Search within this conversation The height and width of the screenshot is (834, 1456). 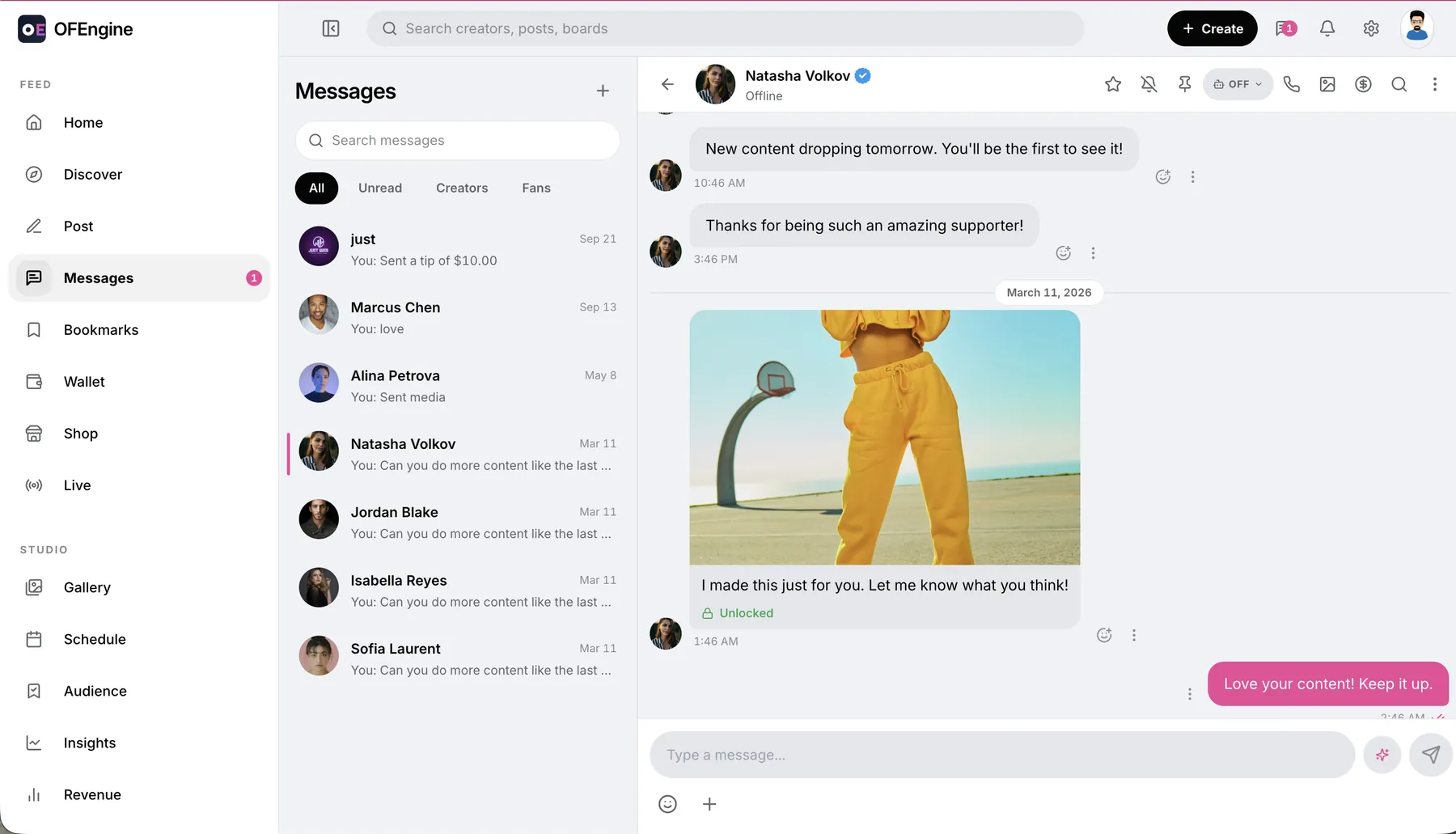[x=1399, y=84]
